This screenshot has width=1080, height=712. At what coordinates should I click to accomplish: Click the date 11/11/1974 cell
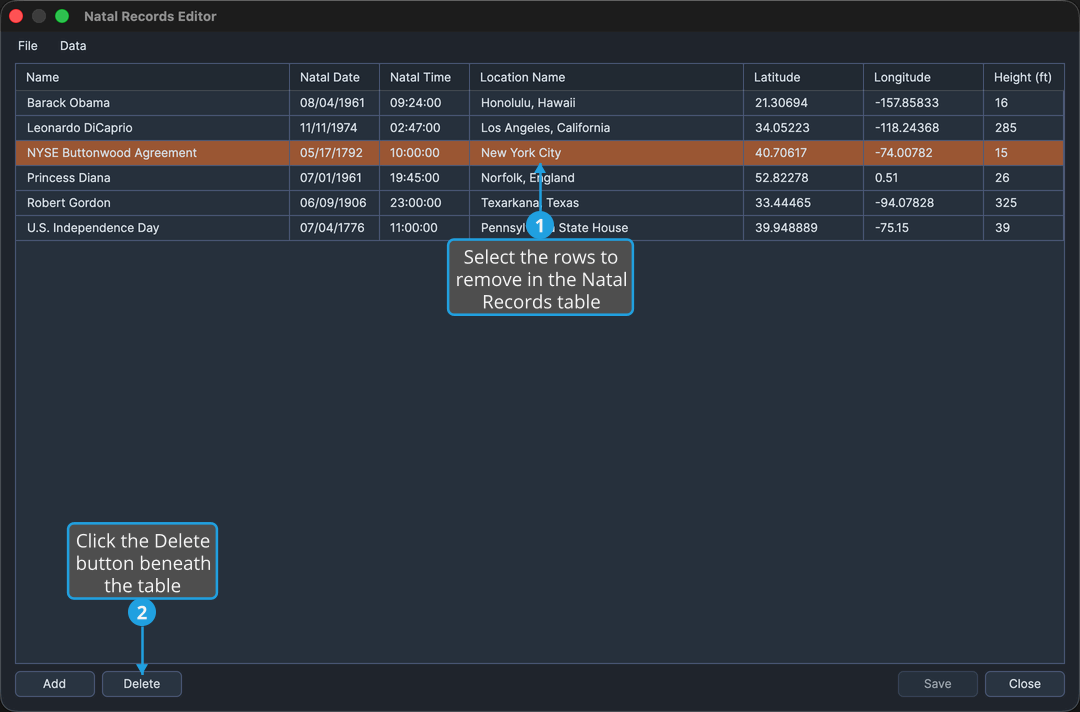coord(334,127)
